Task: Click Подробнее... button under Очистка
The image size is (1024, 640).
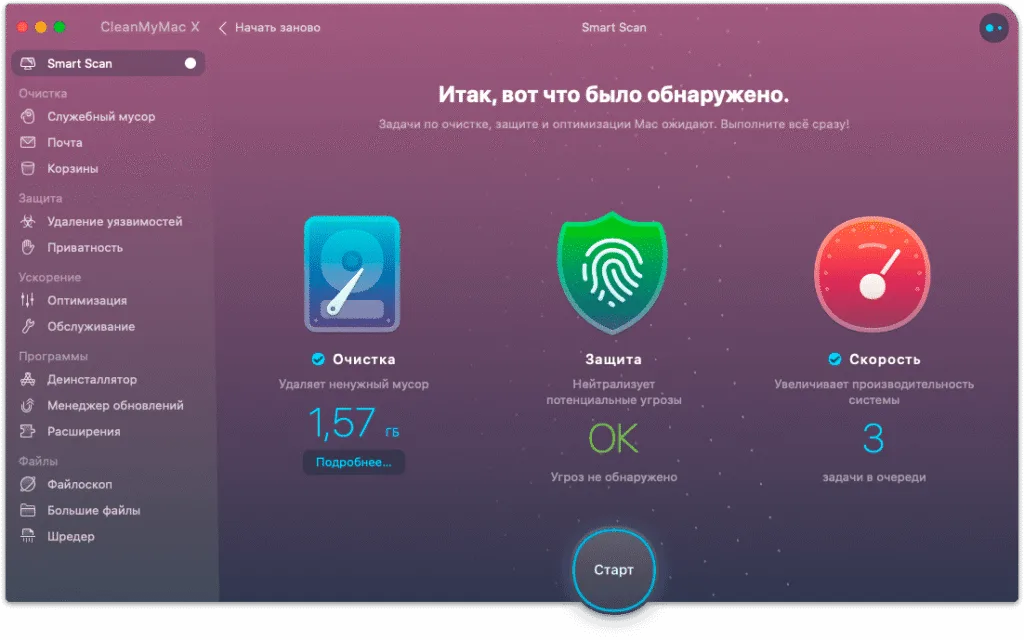Action: [353, 462]
